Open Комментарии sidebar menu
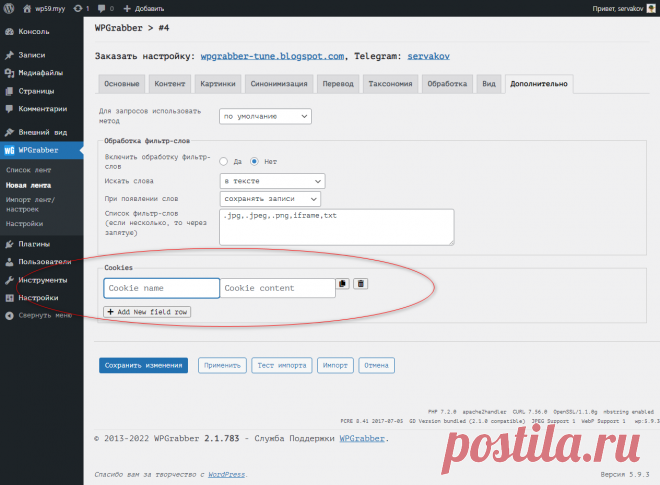Screen dimensions: 660x485 pos(43,109)
